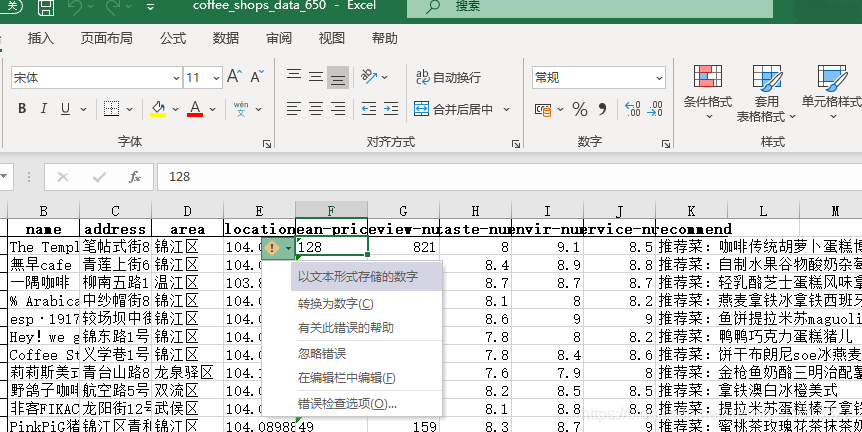Screen dimensions: 862x432
Task: Select Middle Align icon
Action: [x=316, y=76]
